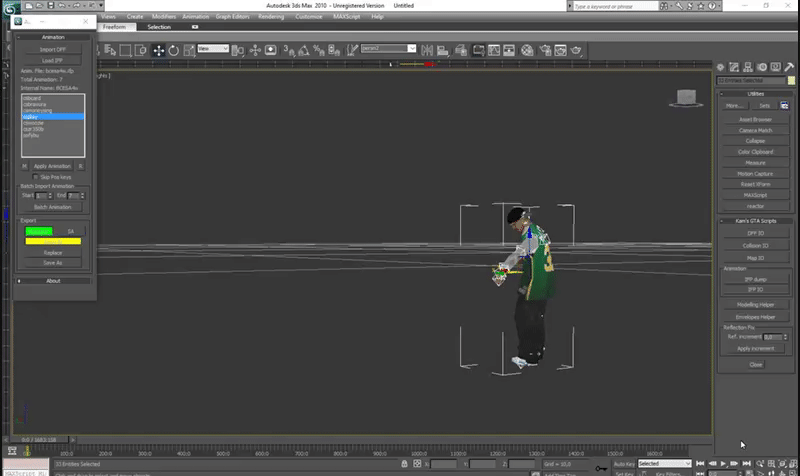Click the green export format button

click(x=39, y=232)
